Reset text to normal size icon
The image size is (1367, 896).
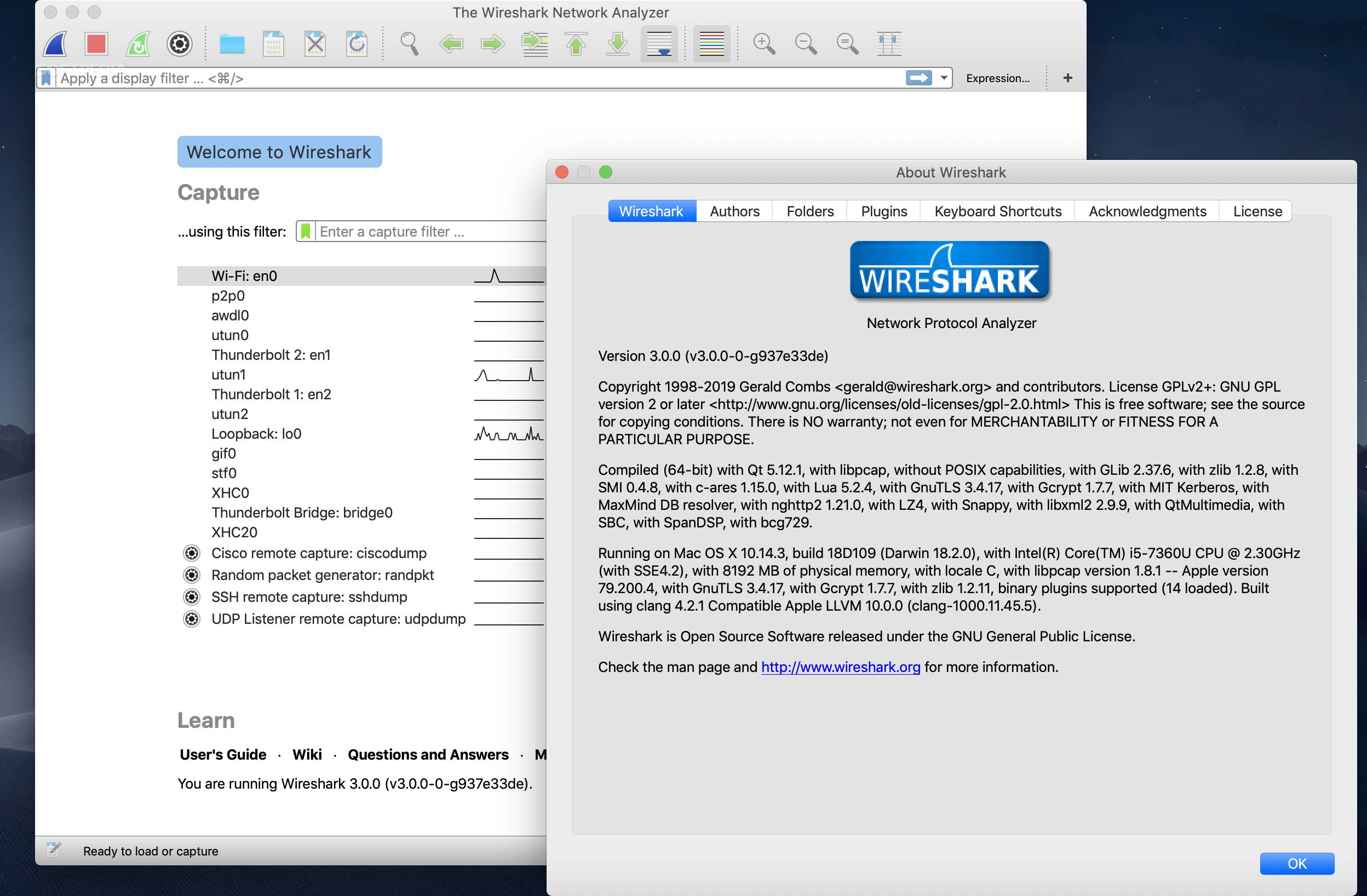point(847,44)
